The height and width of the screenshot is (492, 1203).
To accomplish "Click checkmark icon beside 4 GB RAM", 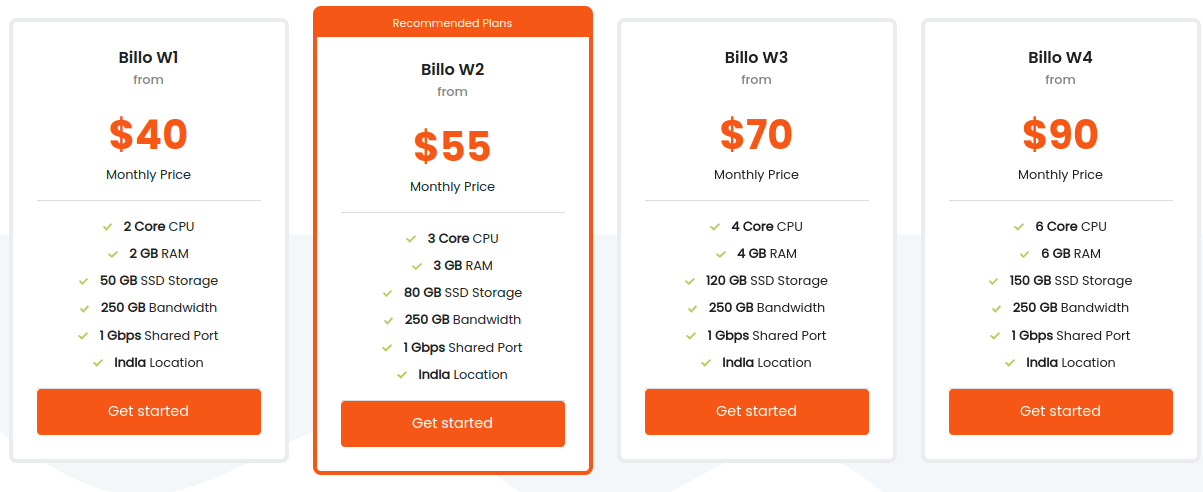I will click(x=721, y=254).
